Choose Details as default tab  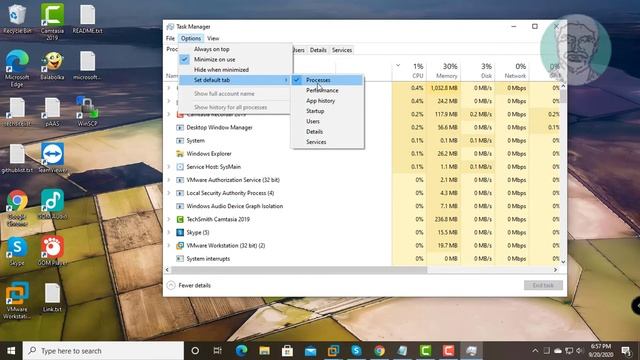coord(327,131)
